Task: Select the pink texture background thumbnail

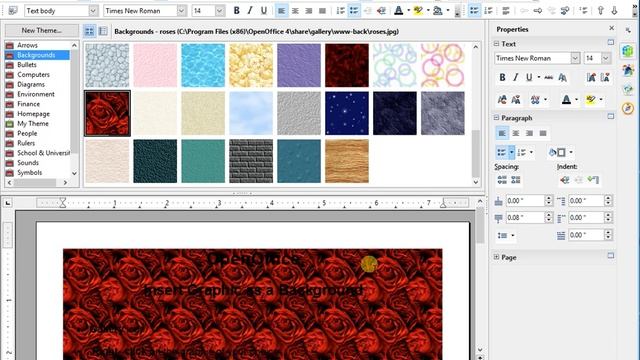Action: click(155, 65)
